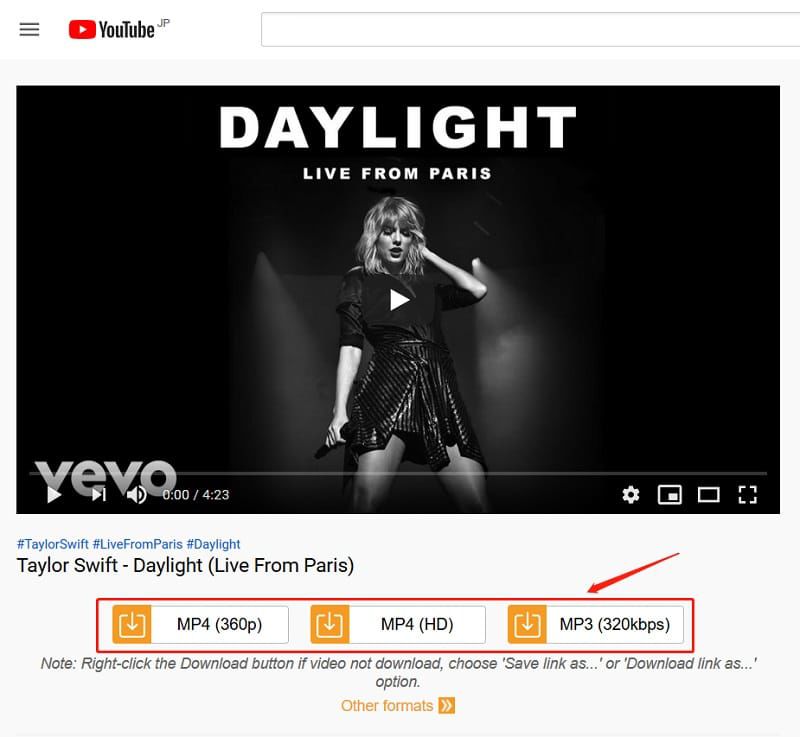This screenshot has height=737, width=800.
Task: Click the video progress bar
Action: (398, 474)
